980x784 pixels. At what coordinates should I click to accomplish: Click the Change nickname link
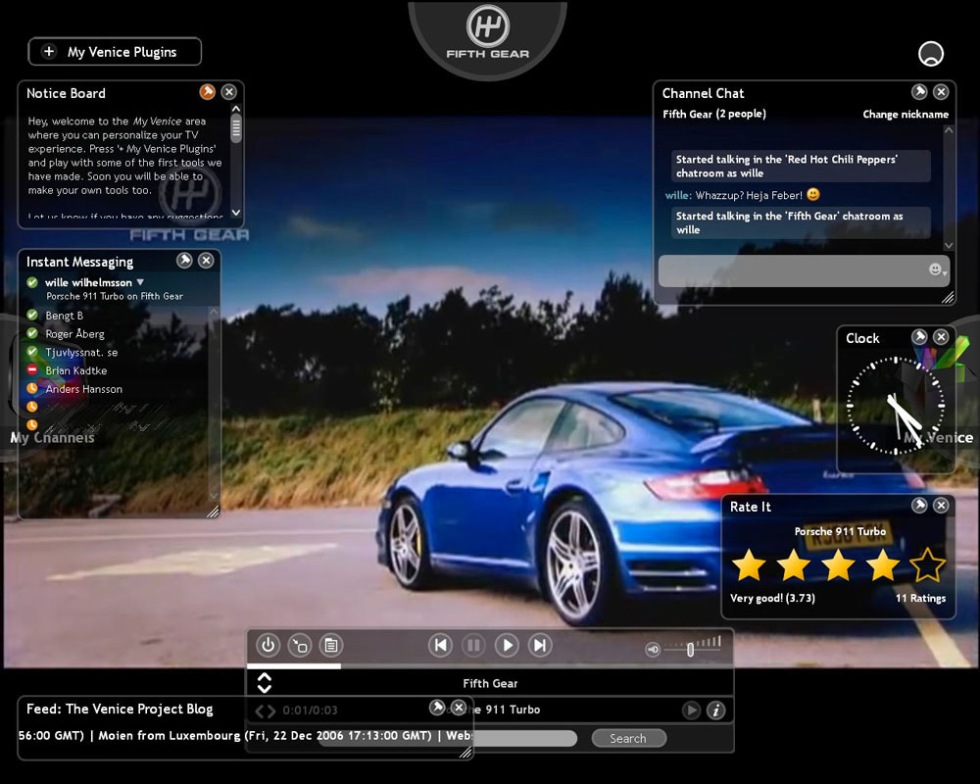[906, 114]
